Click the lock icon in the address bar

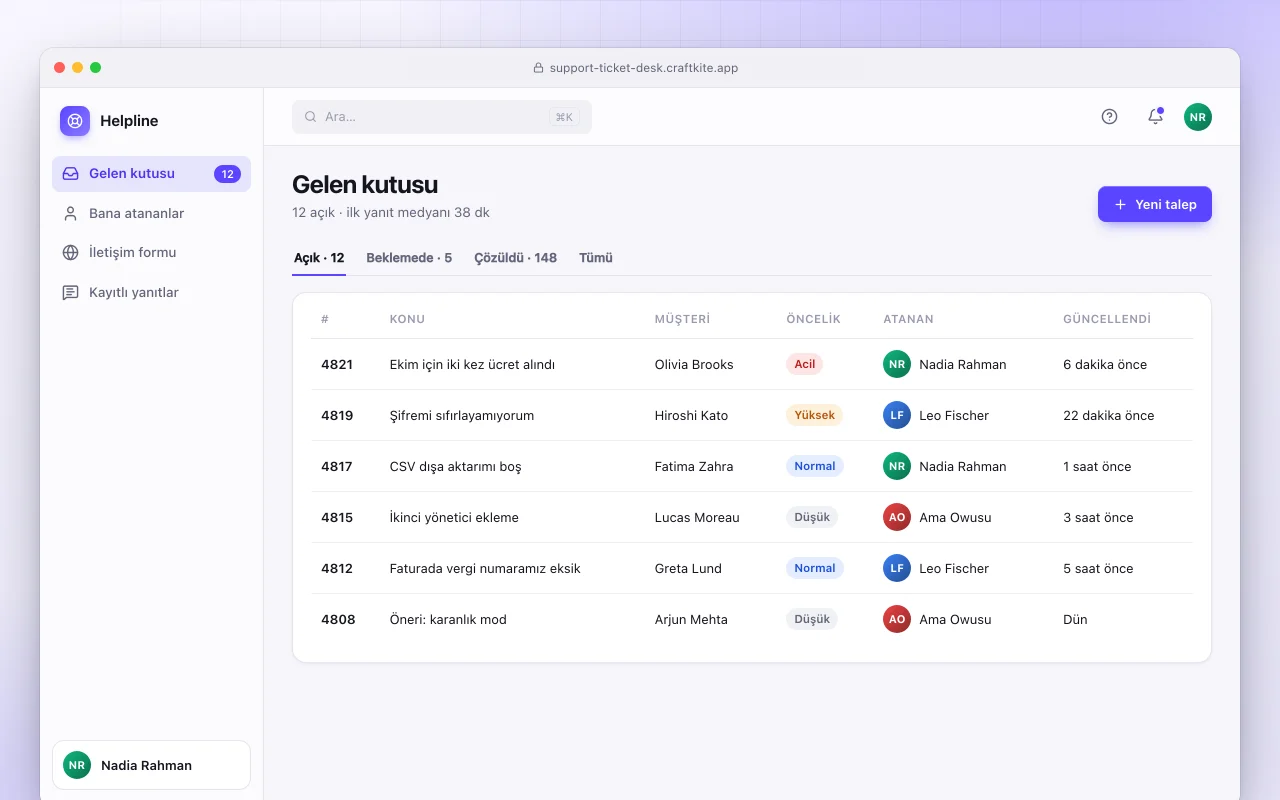coord(538,68)
